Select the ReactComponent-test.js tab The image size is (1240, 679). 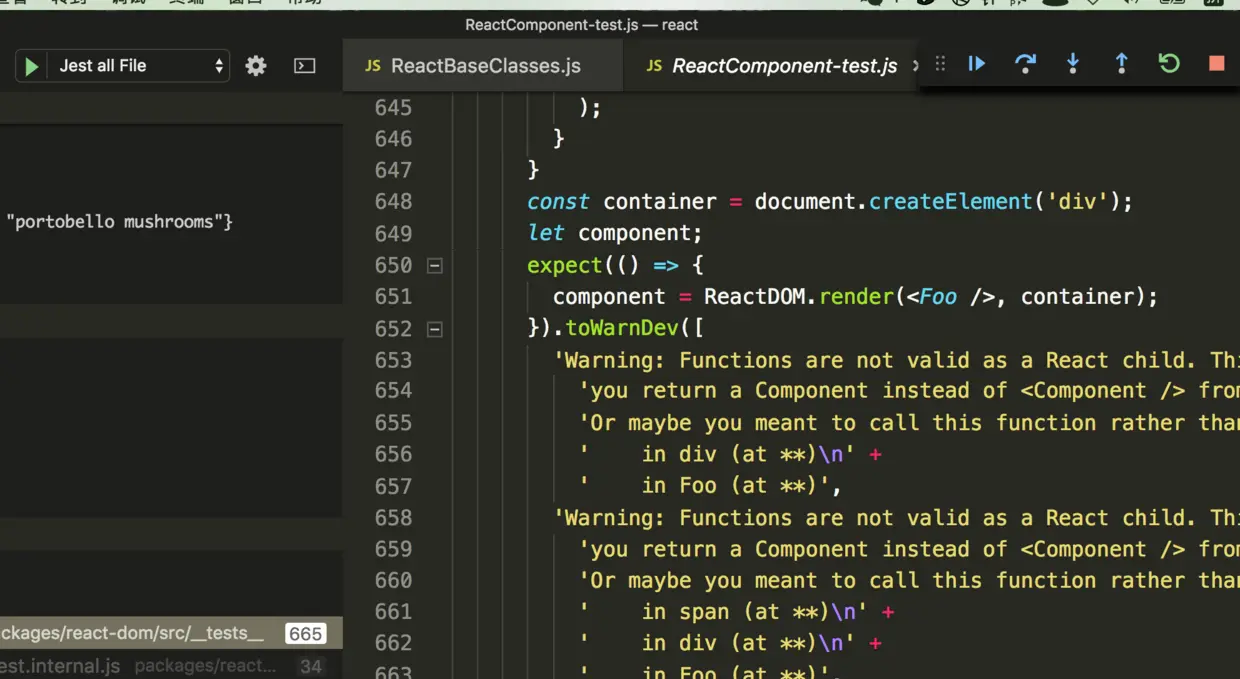[x=770, y=66]
